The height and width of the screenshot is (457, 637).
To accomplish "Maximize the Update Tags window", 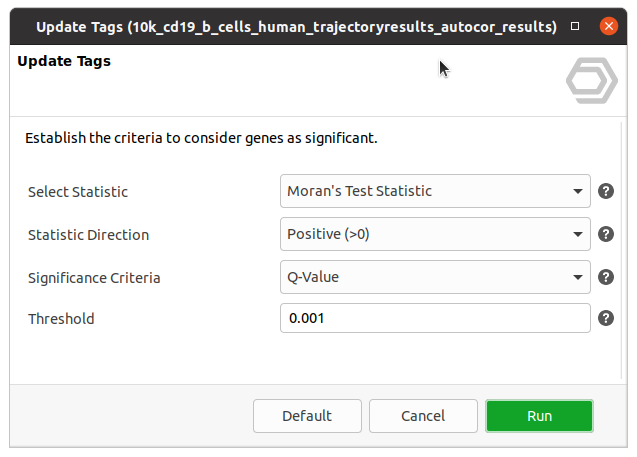I will [575, 26].
